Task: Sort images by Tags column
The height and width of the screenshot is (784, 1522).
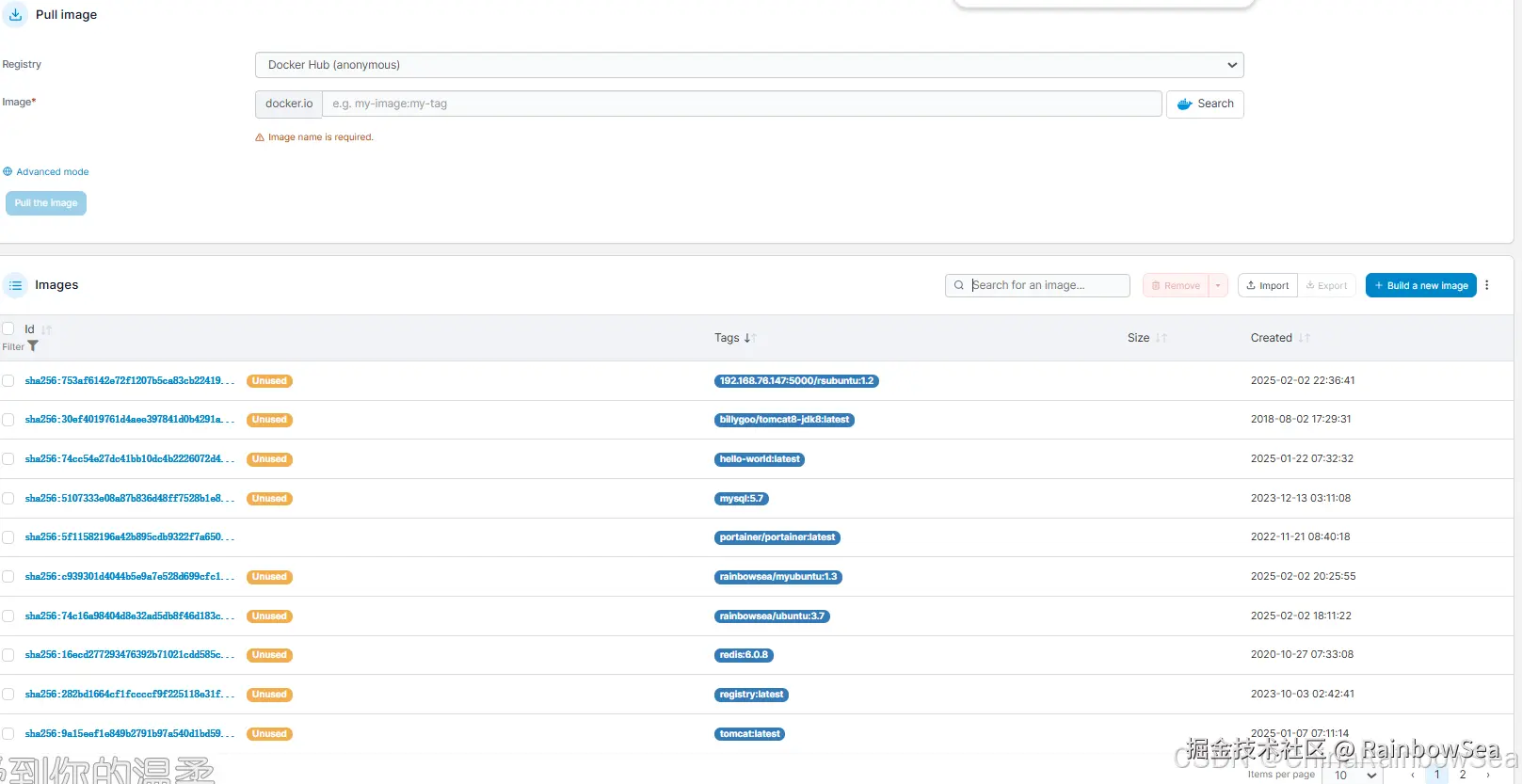Action: (x=751, y=338)
